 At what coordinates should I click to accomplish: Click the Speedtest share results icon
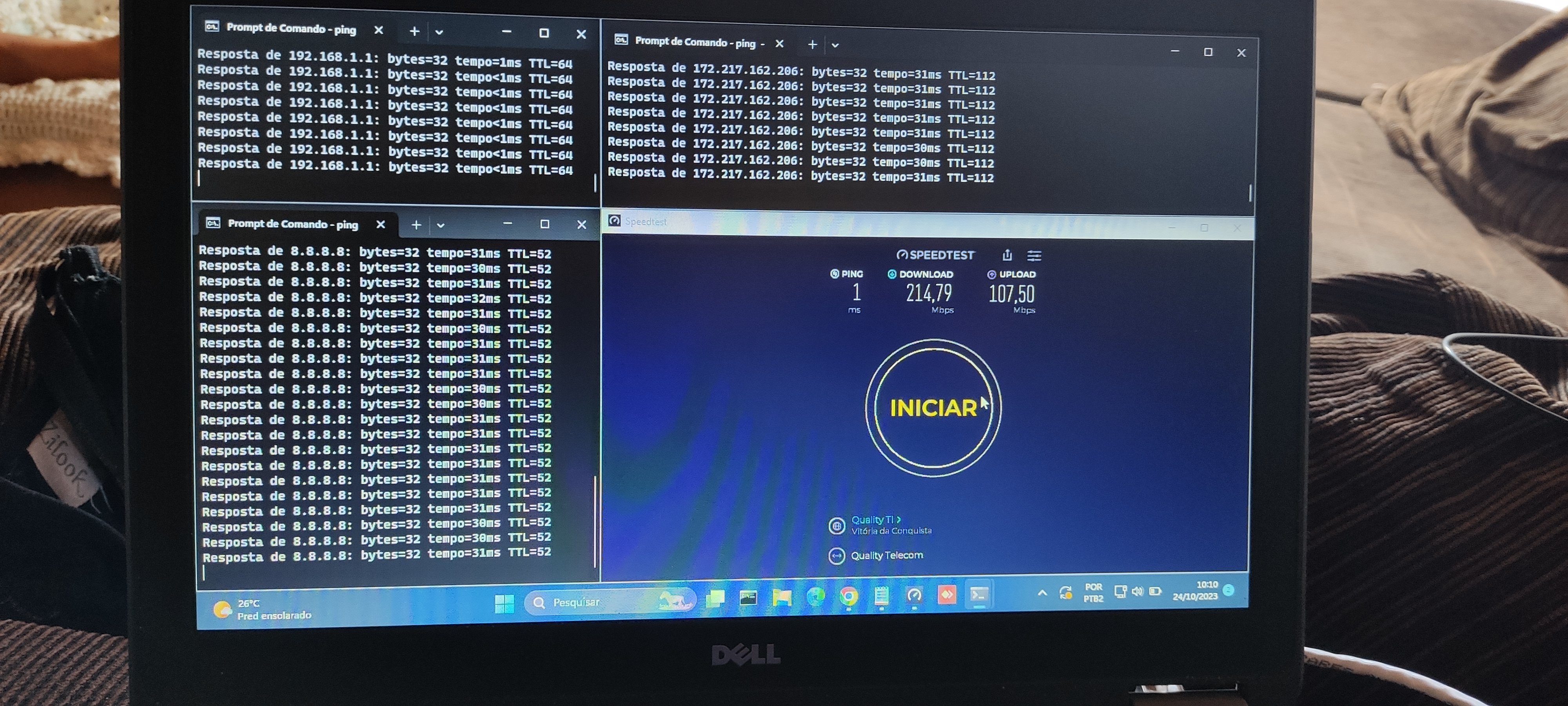(x=1007, y=255)
